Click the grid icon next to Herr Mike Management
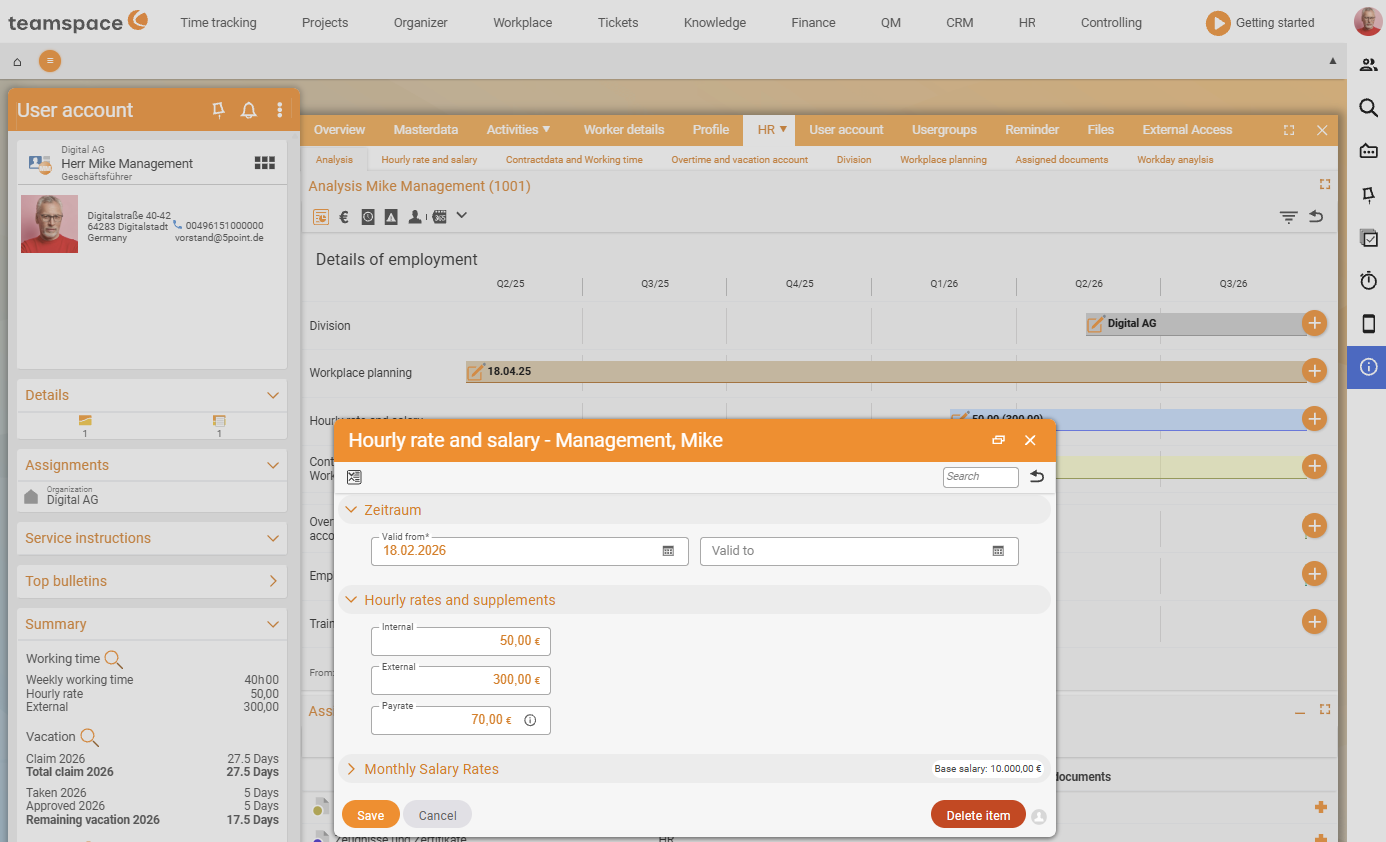The image size is (1386, 842). [264, 162]
